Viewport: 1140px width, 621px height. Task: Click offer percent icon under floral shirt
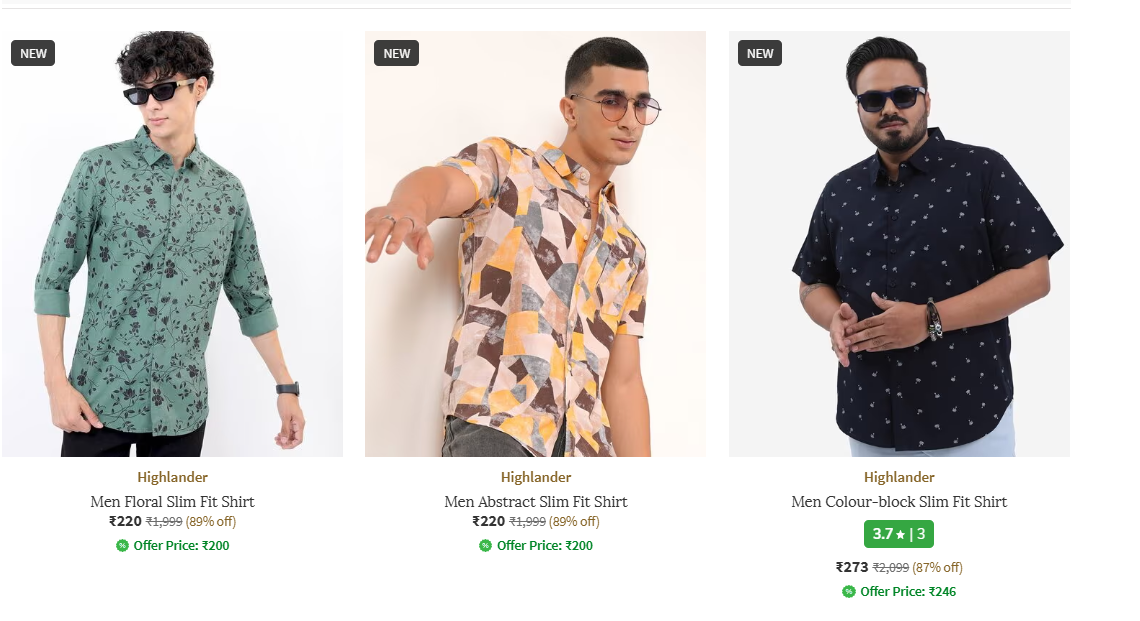pos(122,545)
